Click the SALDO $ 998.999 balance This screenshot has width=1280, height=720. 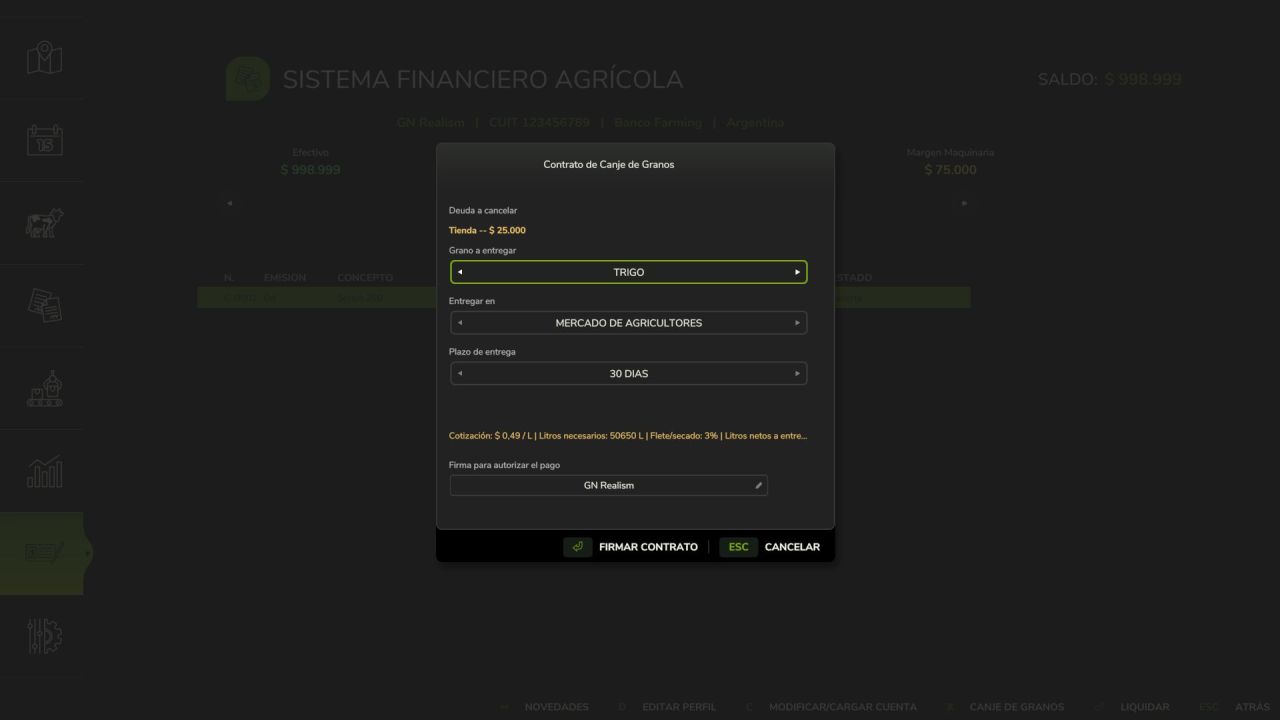1110,79
